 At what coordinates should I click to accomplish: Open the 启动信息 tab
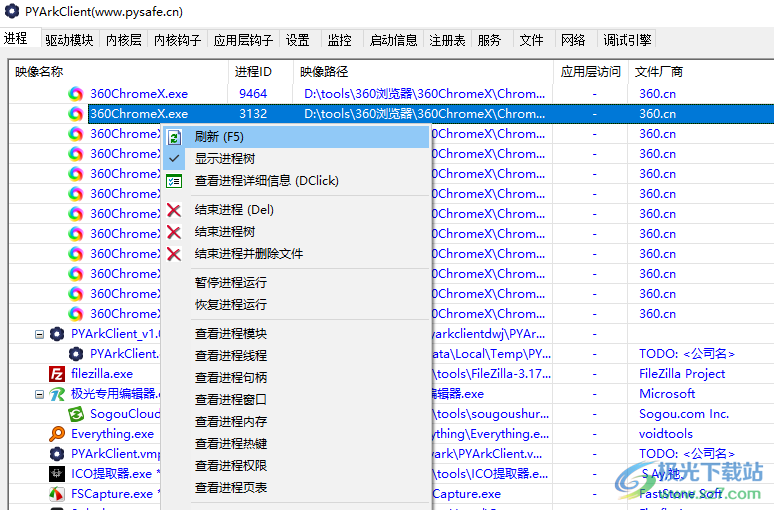393,40
